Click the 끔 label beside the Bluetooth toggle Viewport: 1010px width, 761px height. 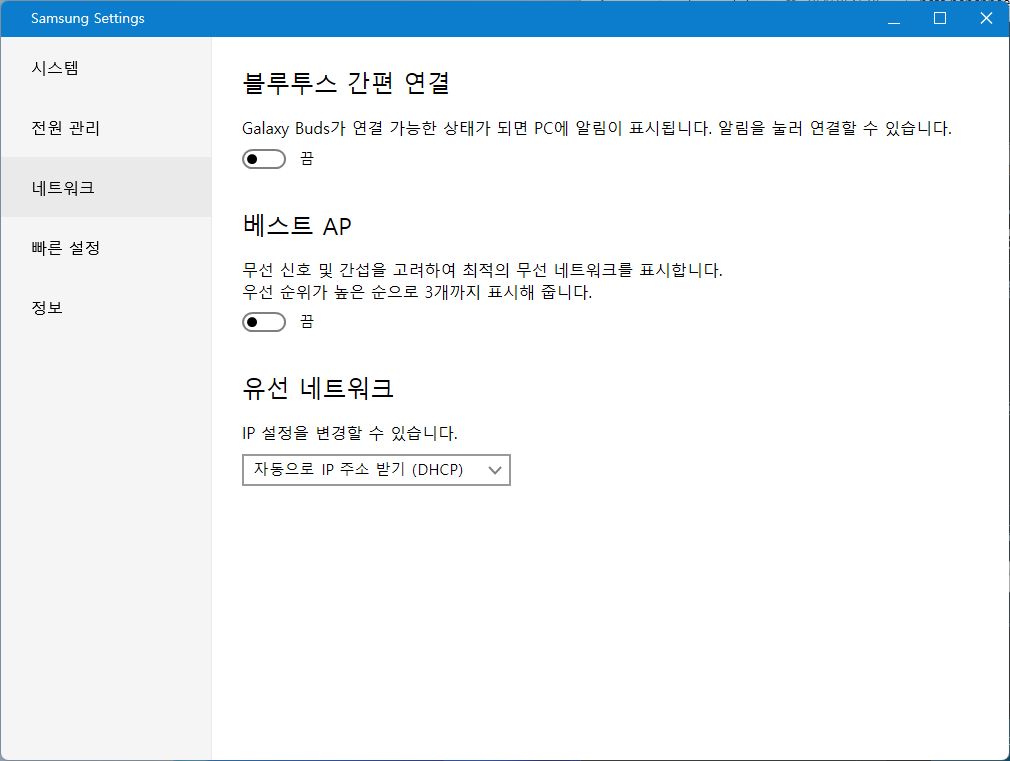click(307, 159)
